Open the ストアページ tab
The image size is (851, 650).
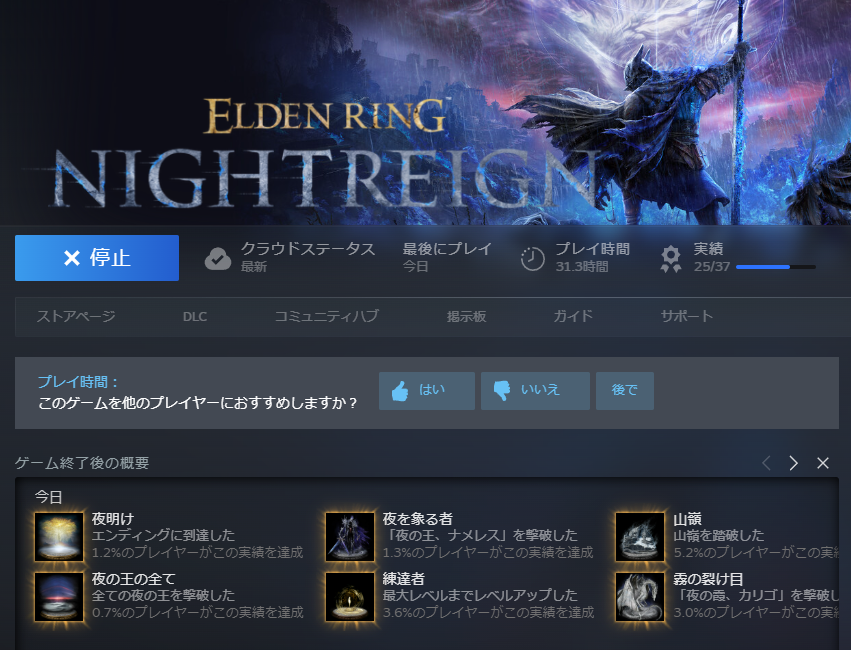point(76,316)
